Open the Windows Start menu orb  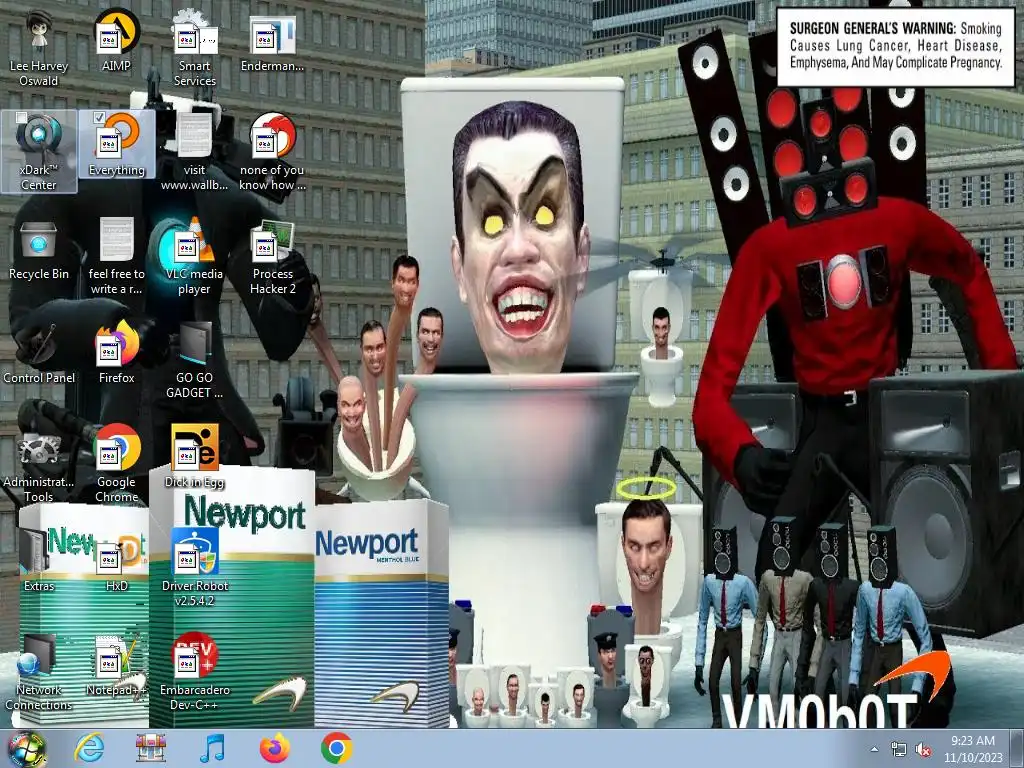(26, 748)
